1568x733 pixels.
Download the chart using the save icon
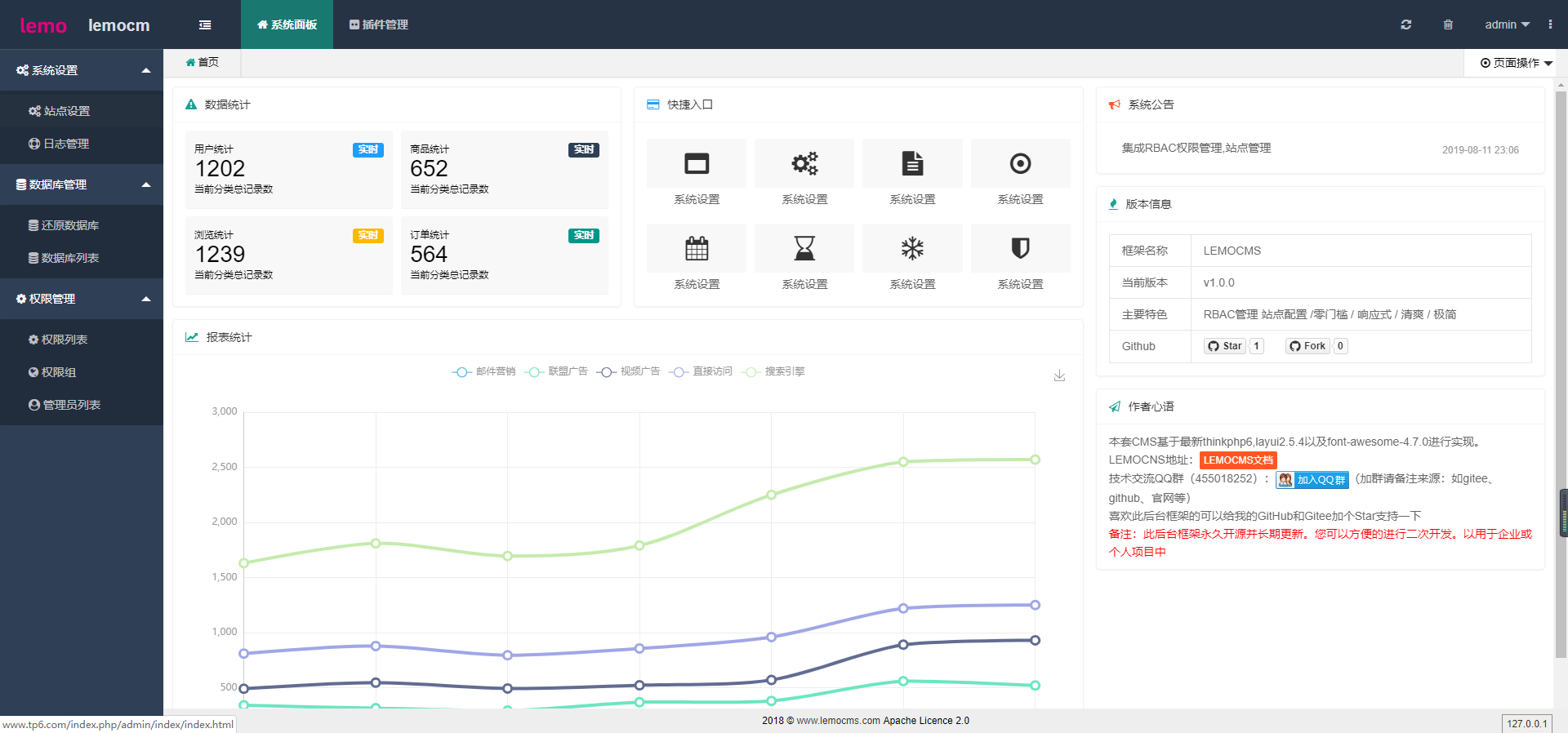1059,375
